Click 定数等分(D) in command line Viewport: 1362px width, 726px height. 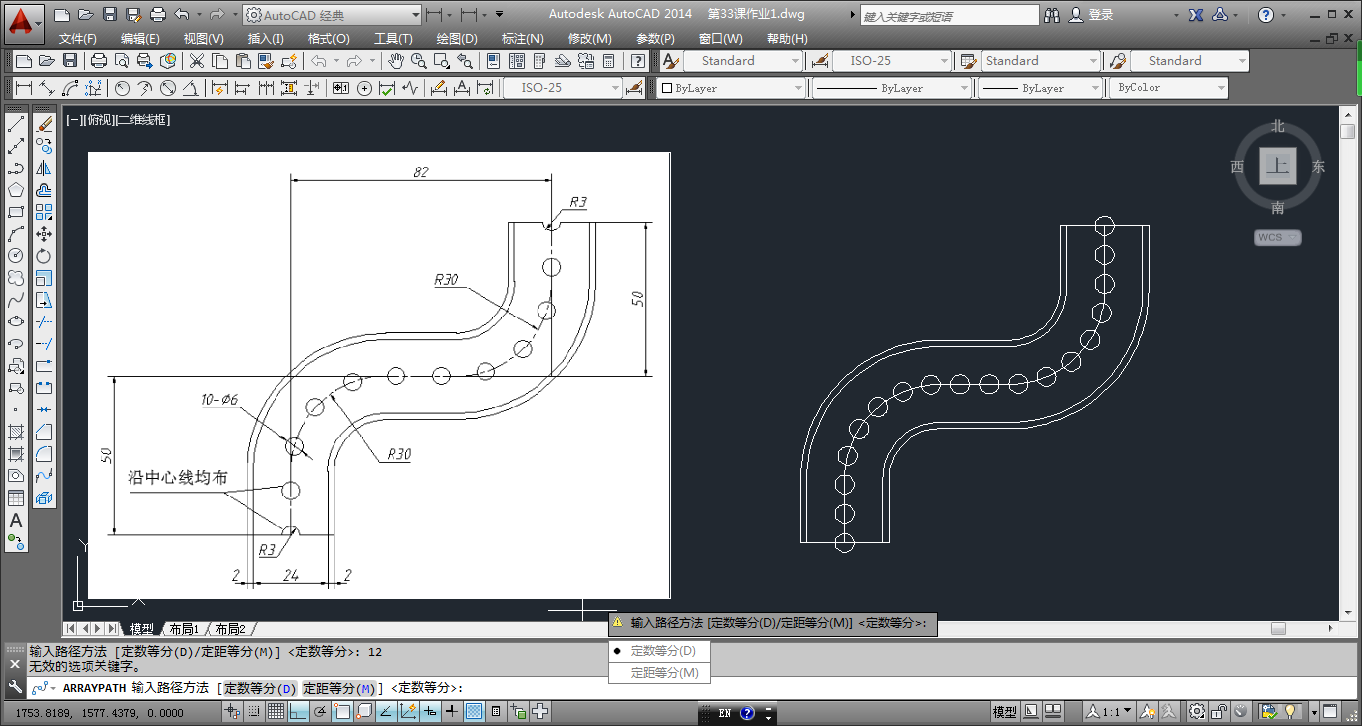(259, 688)
